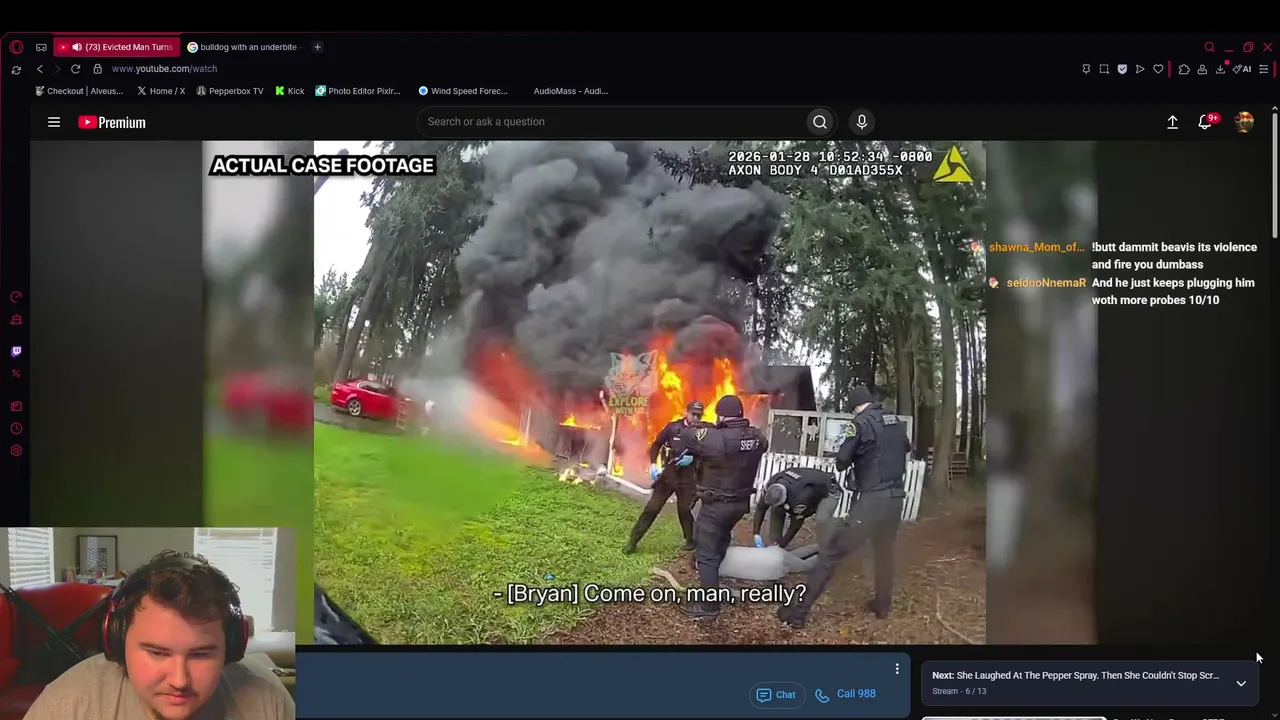Open the browser AI assistant
This screenshot has width=1280, height=720.
(1242, 69)
